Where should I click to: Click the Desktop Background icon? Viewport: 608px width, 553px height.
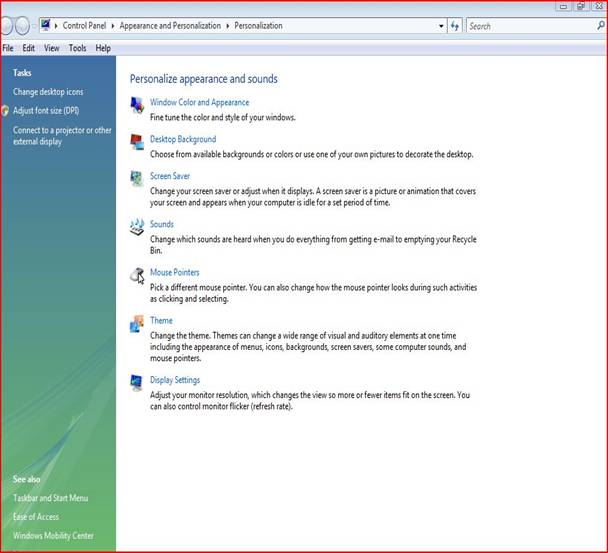(137, 142)
